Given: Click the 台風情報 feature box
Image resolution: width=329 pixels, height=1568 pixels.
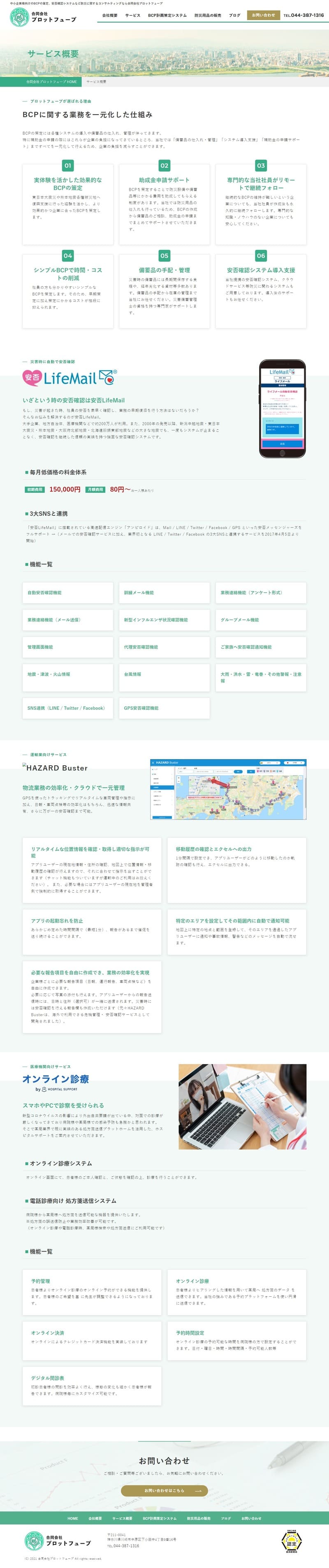Looking at the screenshot, I should click(x=164, y=677).
